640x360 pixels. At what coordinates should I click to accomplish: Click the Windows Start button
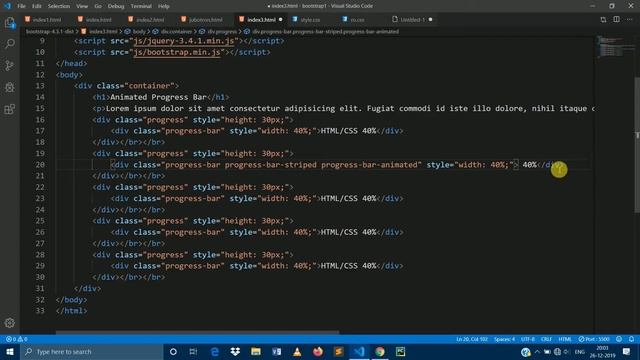[x=10, y=352]
